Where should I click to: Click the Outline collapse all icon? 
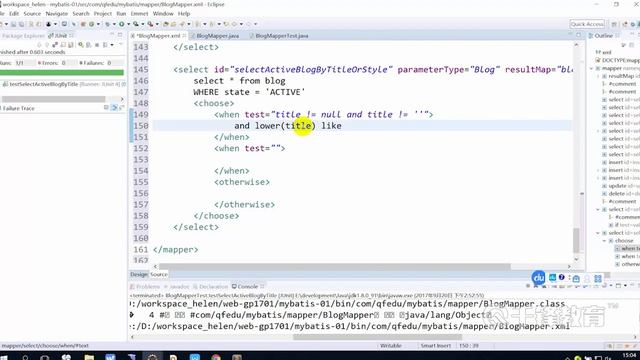(x=631, y=44)
